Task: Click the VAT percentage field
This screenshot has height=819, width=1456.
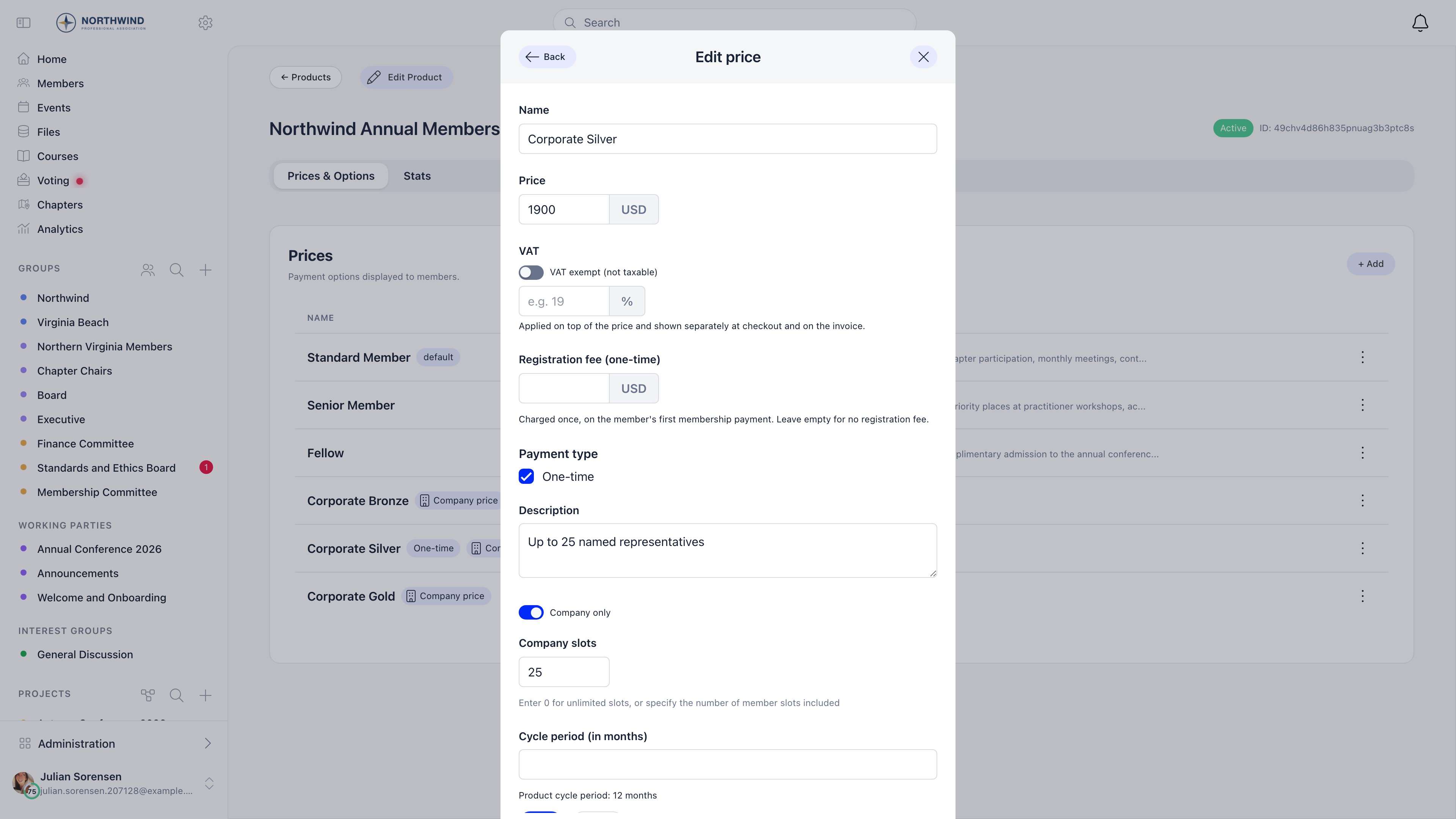Action: click(x=564, y=301)
